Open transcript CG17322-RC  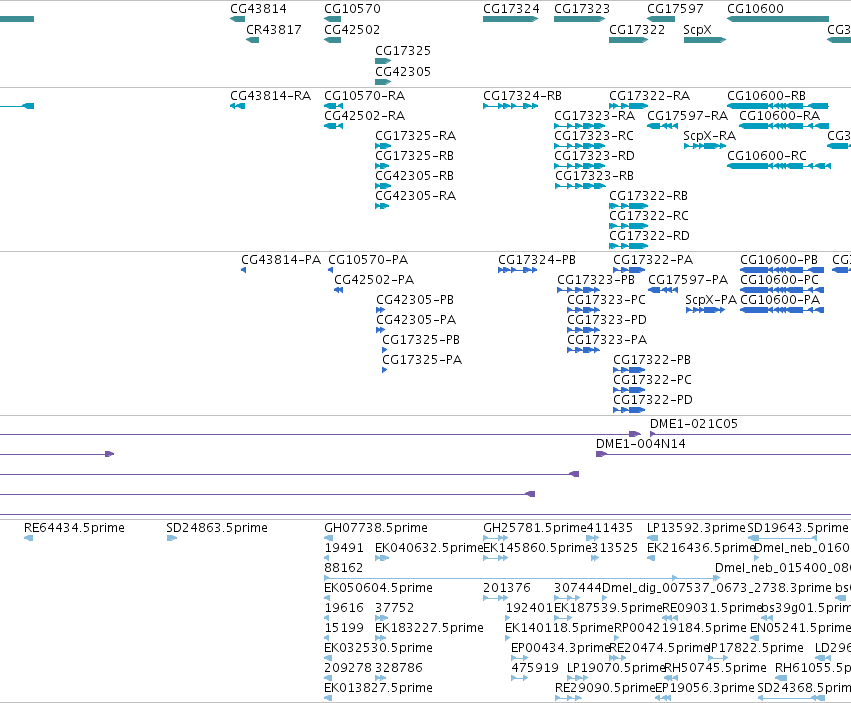coord(649,216)
